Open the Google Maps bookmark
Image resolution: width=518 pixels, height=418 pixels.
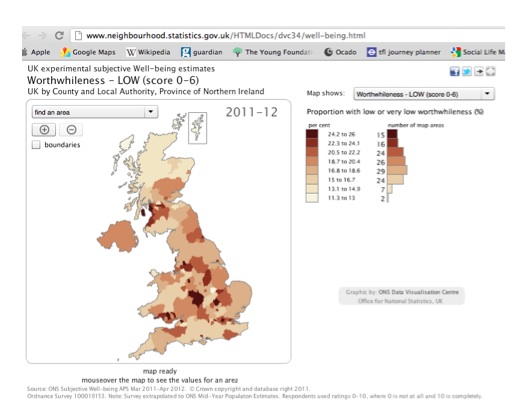click(x=88, y=52)
